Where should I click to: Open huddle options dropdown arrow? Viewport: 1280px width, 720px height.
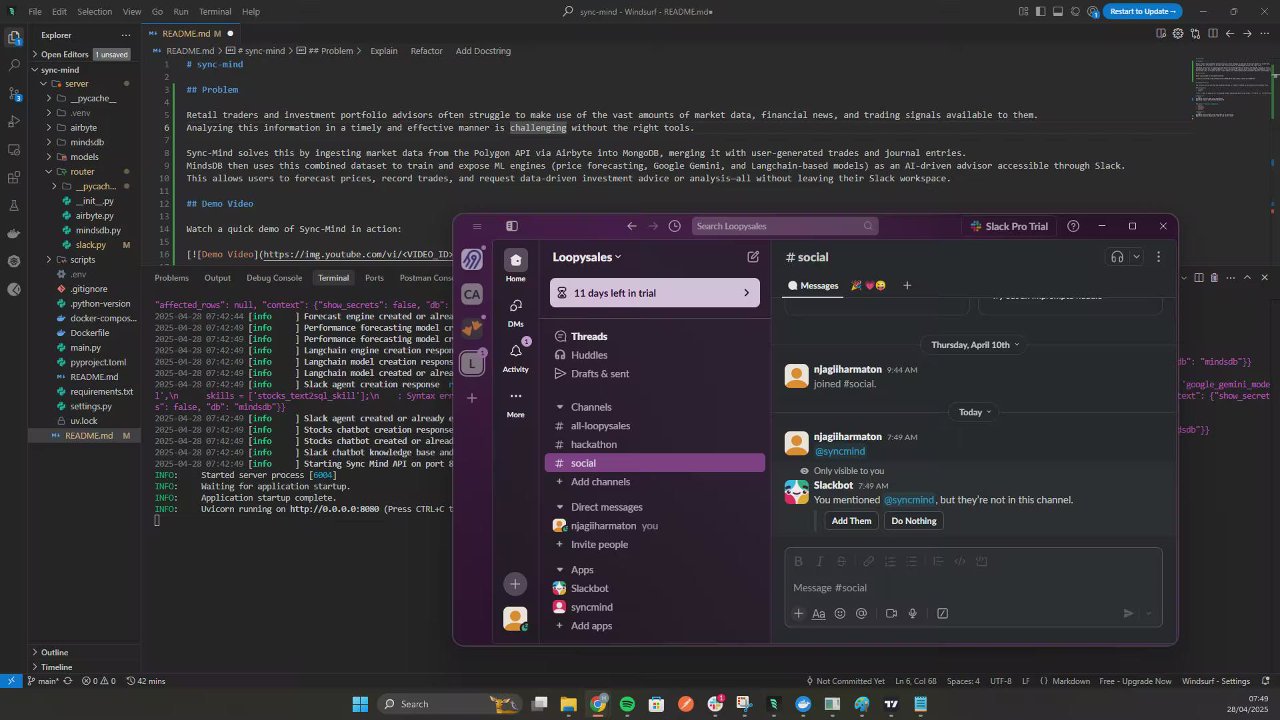point(1136,257)
